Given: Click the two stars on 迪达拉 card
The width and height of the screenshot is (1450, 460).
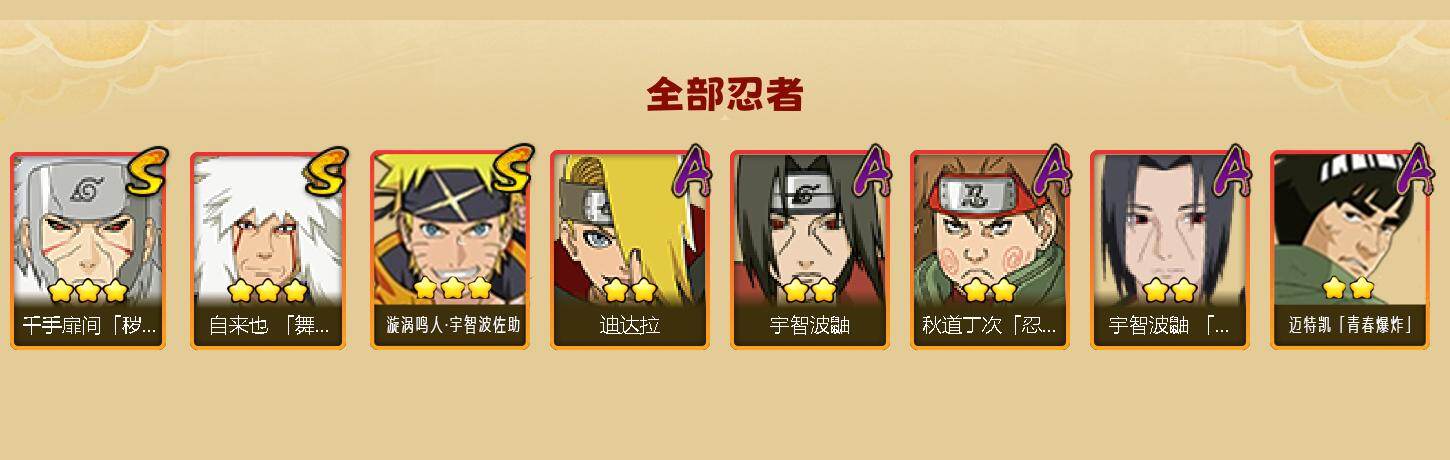Looking at the screenshot, I should [630, 291].
